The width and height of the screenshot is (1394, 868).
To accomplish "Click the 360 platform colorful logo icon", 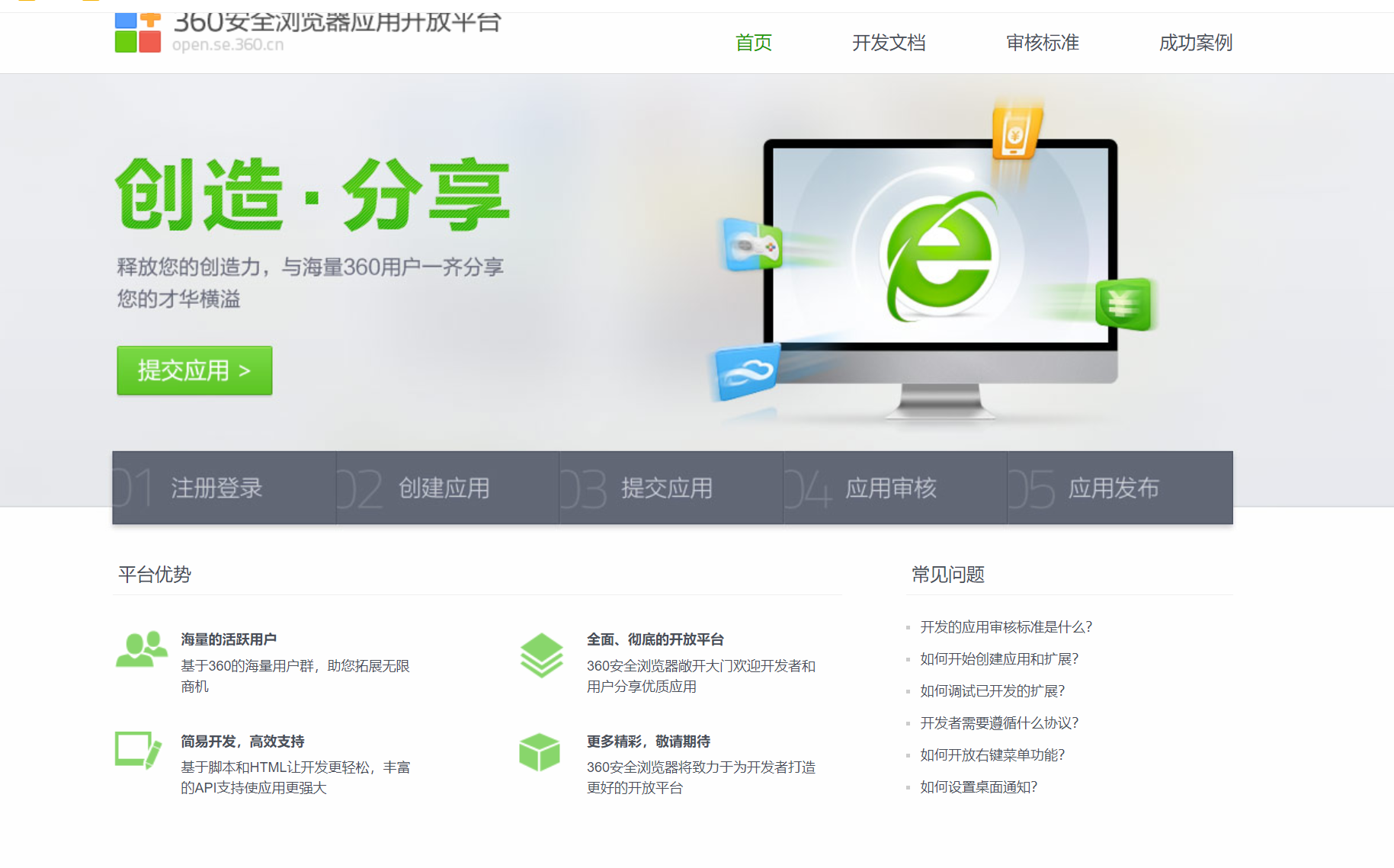I will tap(138, 33).
